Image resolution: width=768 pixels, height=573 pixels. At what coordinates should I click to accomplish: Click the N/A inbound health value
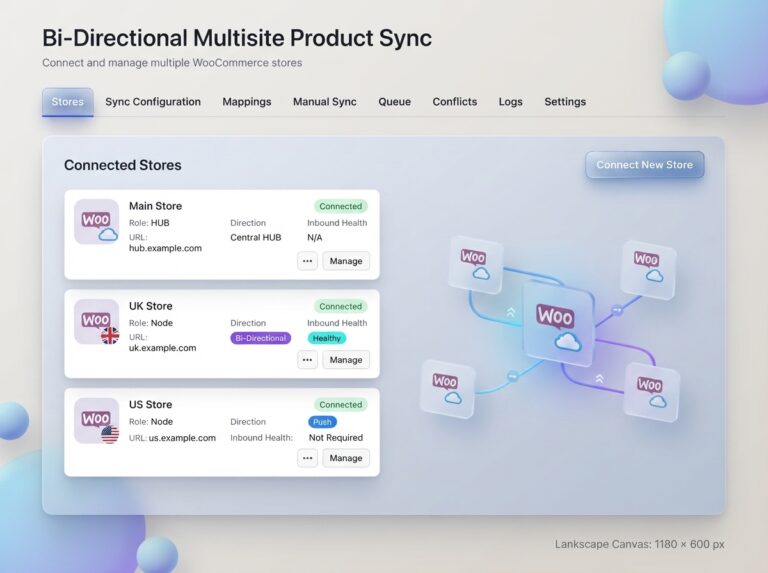(314, 238)
